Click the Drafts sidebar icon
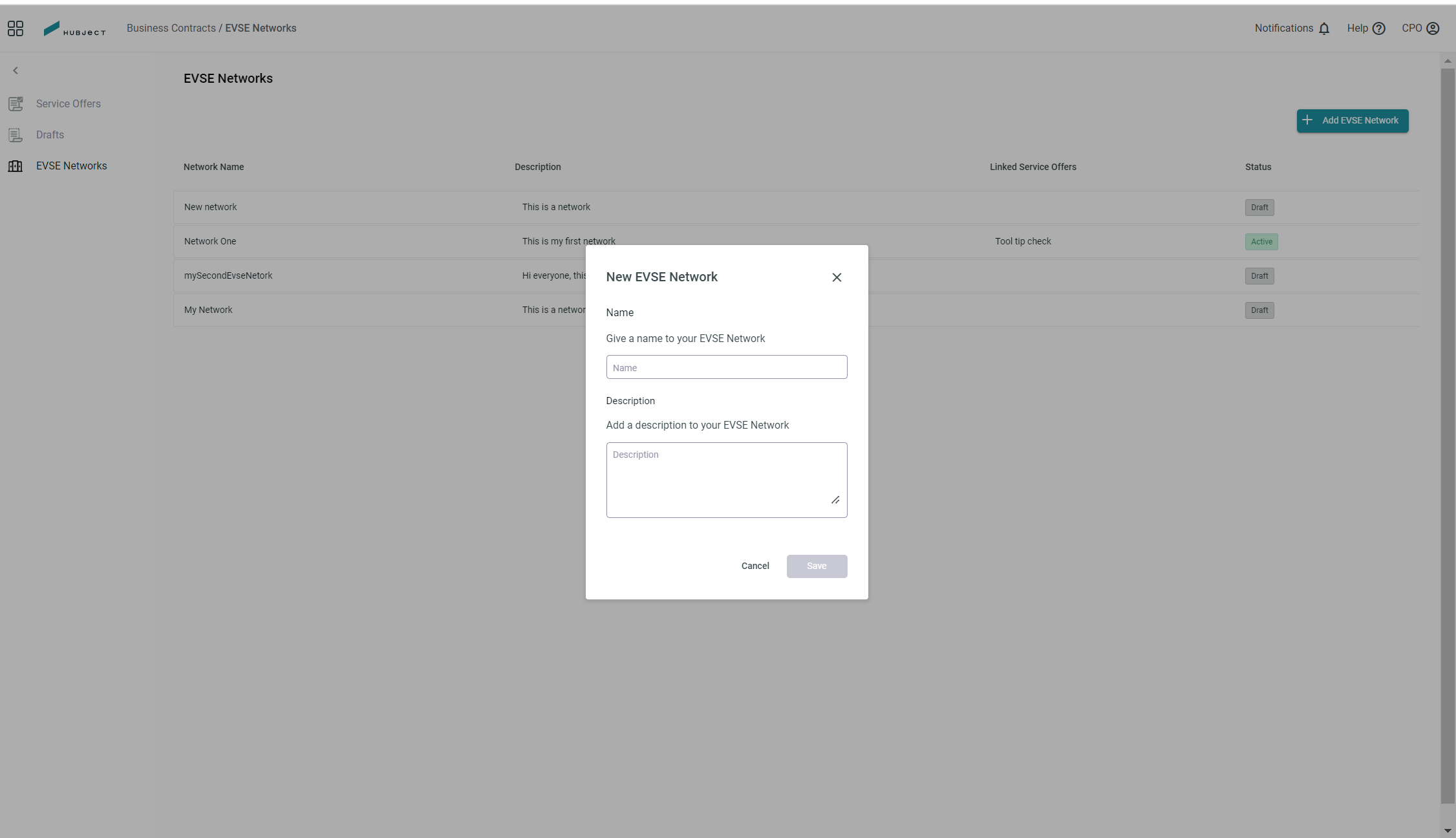The width and height of the screenshot is (1456, 838). 16,134
